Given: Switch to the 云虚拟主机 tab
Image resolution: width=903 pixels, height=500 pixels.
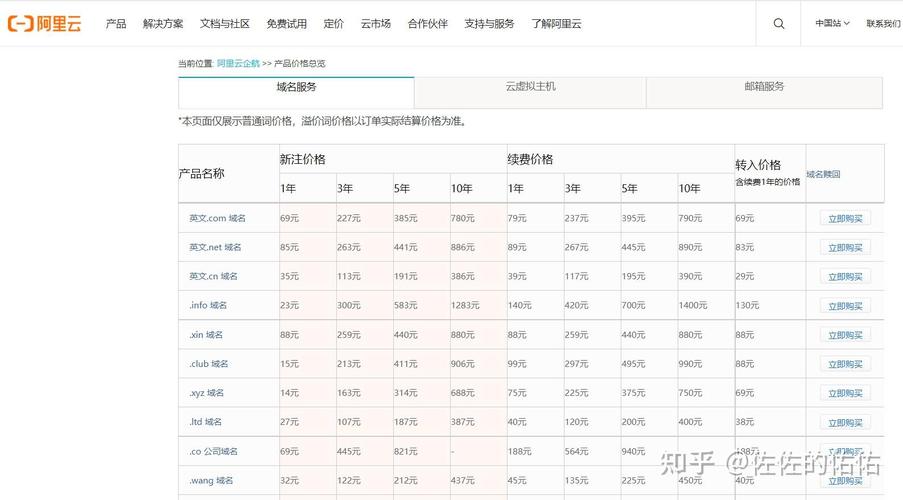Looking at the screenshot, I should coord(530,92).
